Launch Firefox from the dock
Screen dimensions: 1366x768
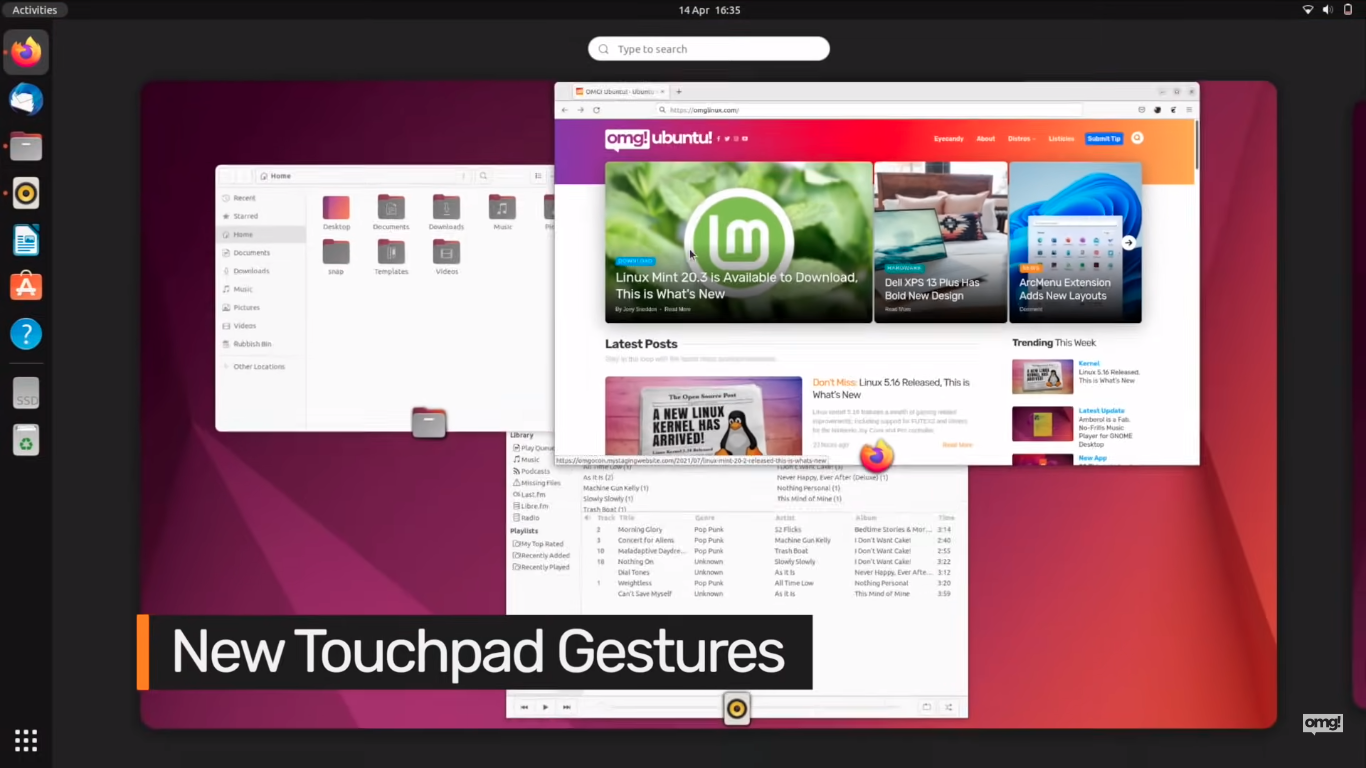click(26, 52)
